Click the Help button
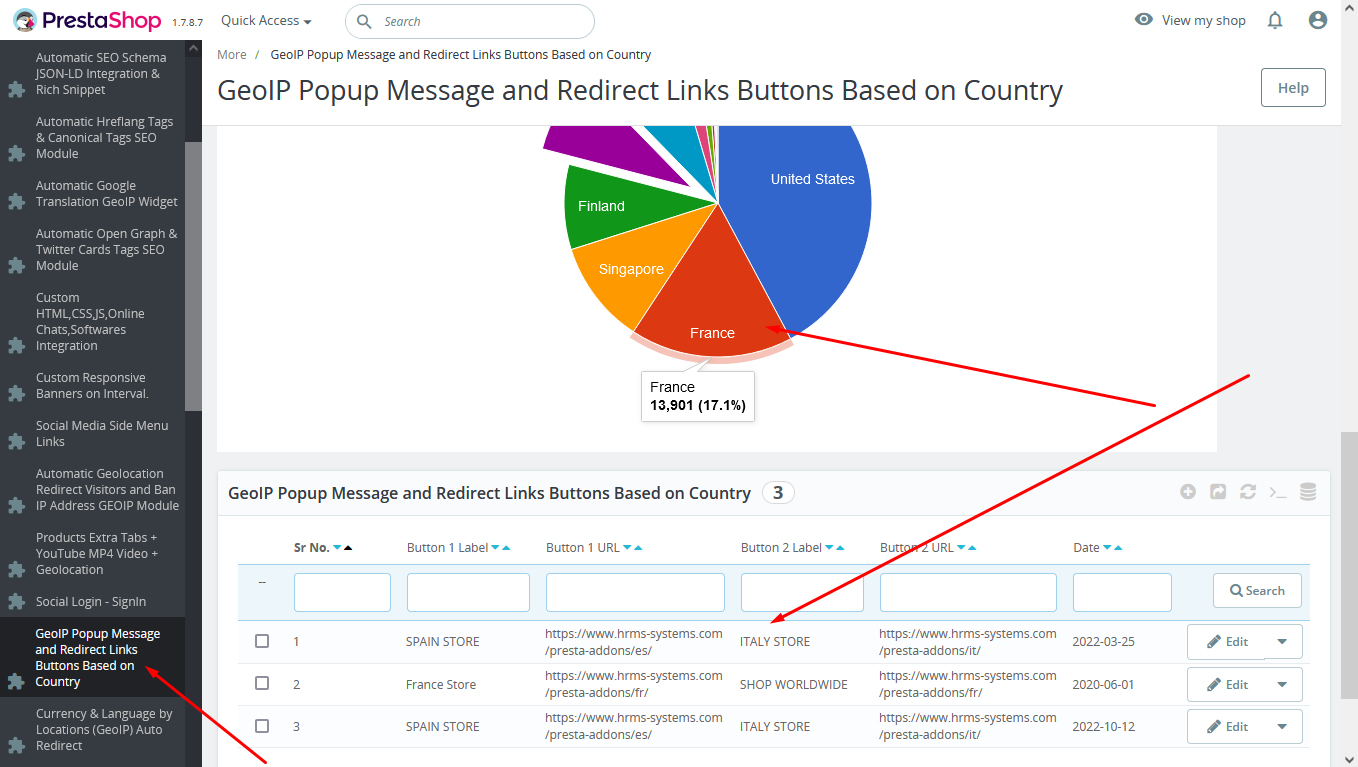This screenshot has height=767, width=1358. click(x=1293, y=88)
